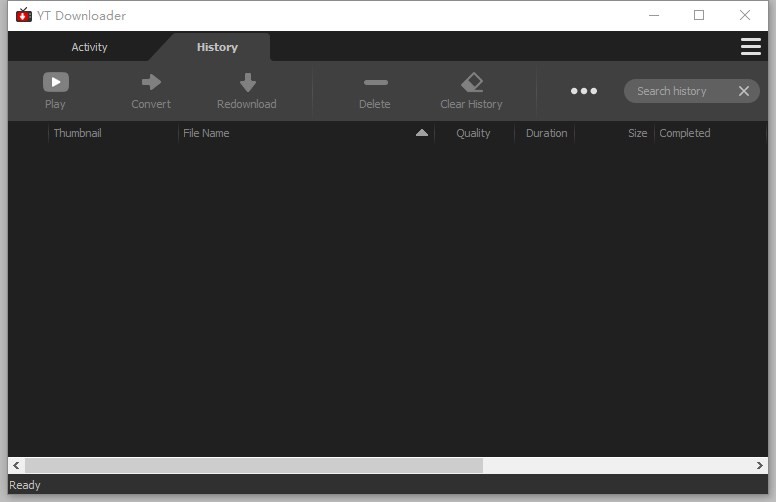
Task: Click the Redownload arrow icon
Action: click(247, 82)
